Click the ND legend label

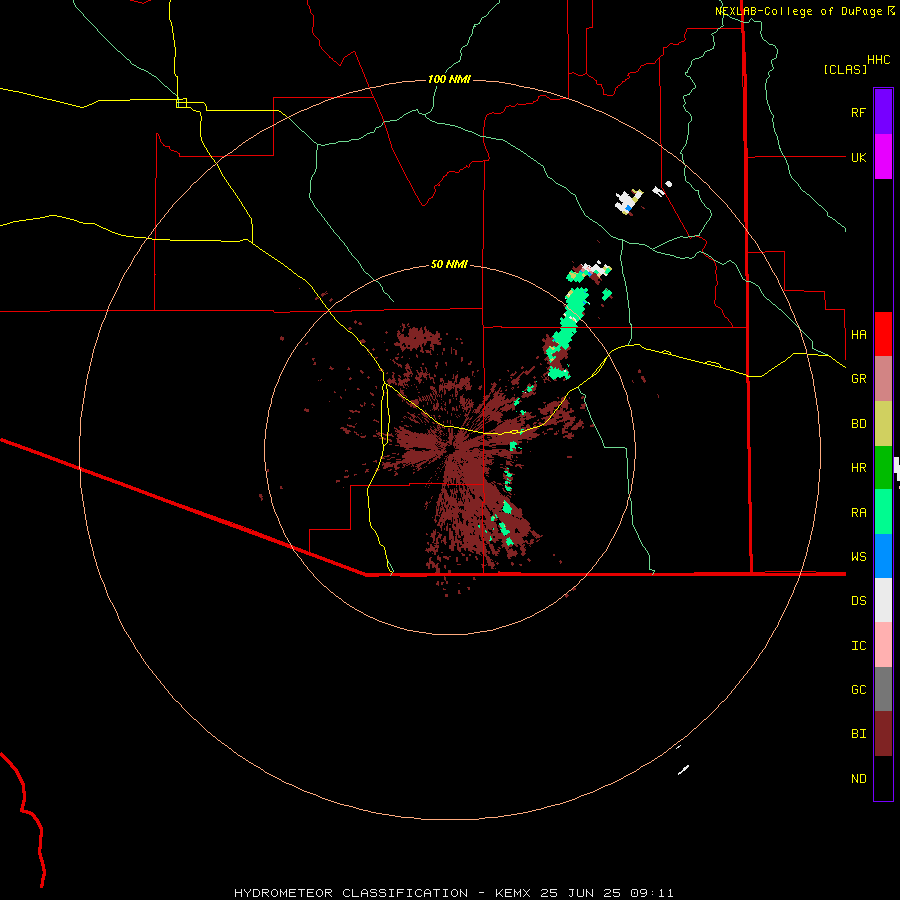858,779
